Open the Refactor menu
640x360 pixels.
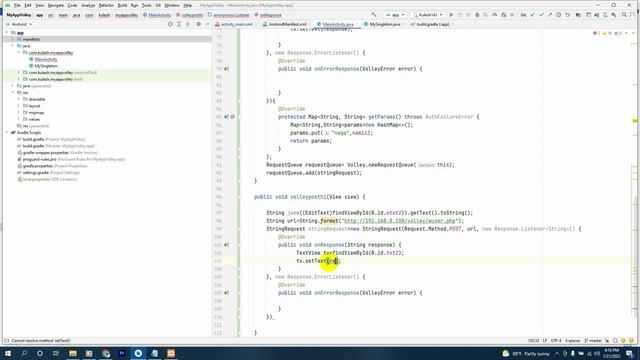click(106, 5)
